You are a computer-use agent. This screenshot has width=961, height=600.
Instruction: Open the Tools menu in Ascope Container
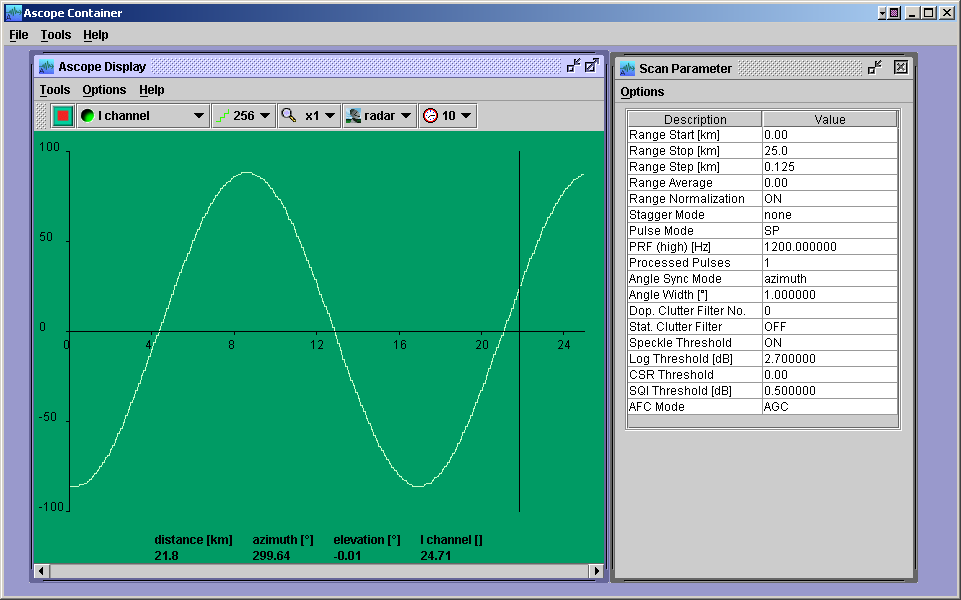tap(56, 35)
